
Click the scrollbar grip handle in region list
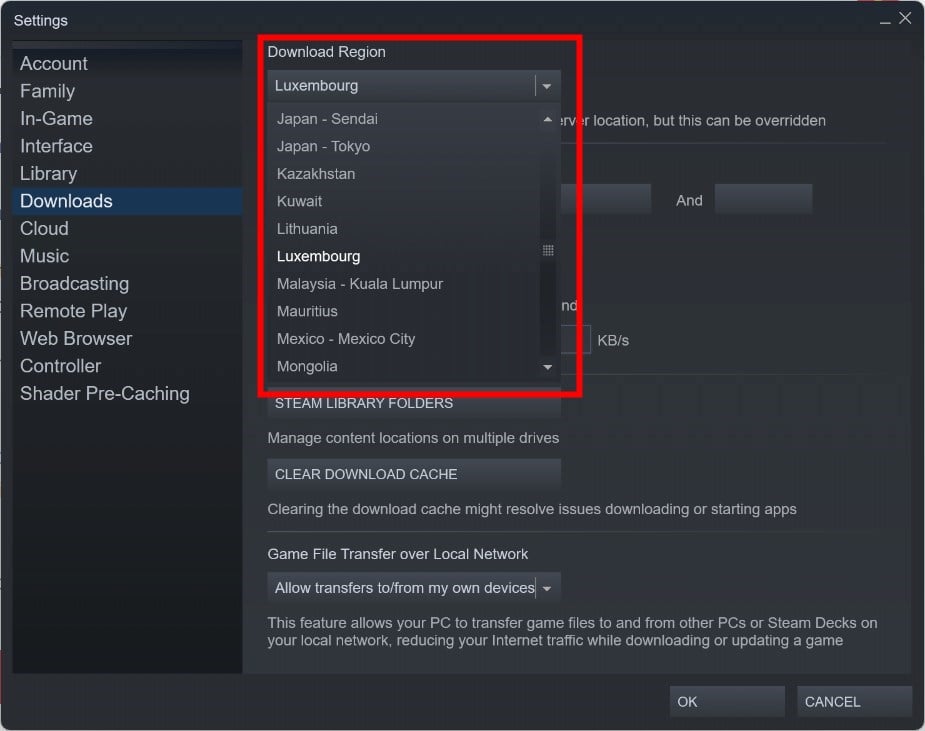(x=547, y=250)
